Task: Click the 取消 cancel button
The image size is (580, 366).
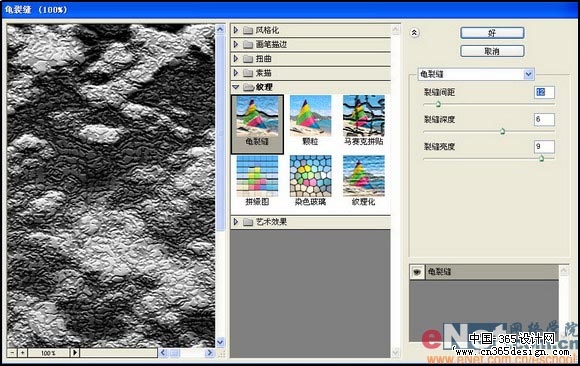Action: point(492,51)
